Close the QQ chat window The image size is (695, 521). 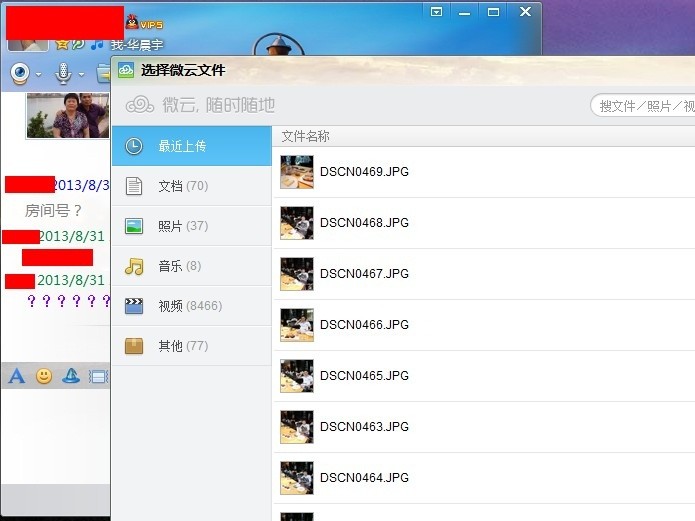(525, 12)
